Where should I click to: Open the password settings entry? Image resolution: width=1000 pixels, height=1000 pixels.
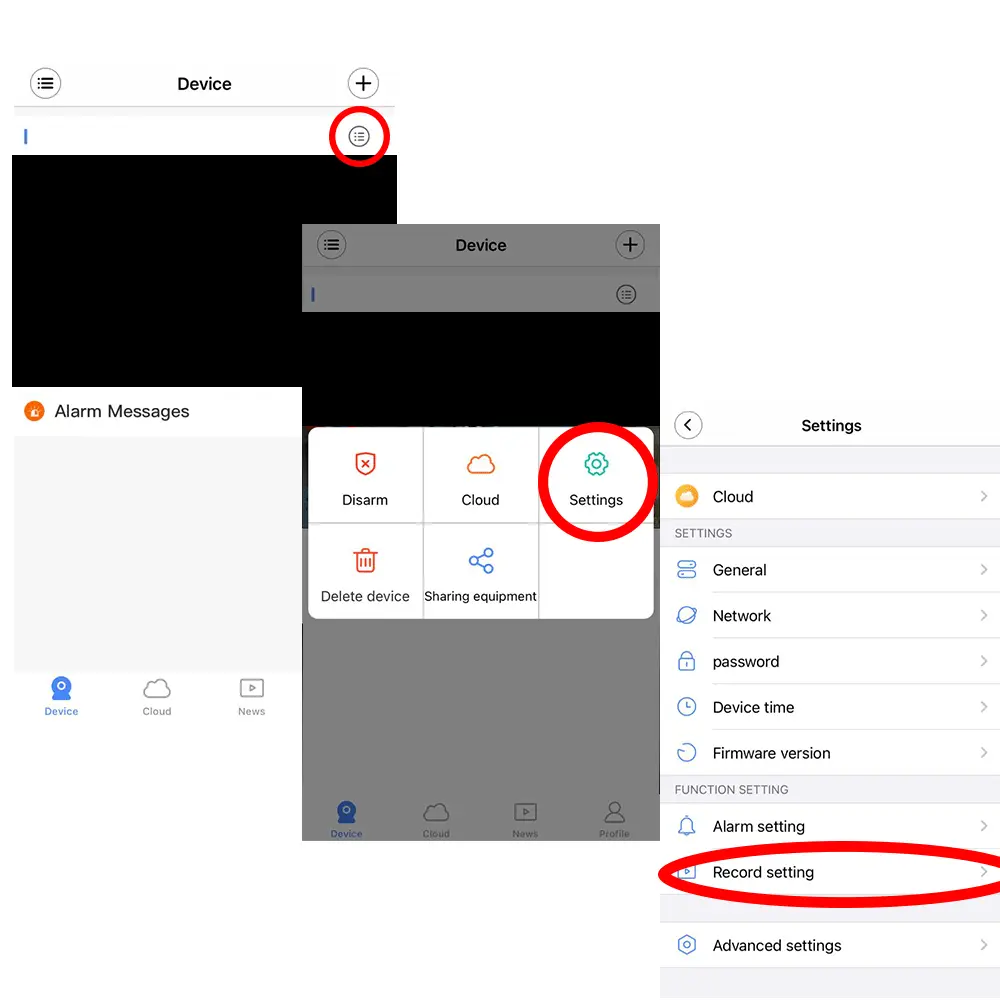point(830,661)
